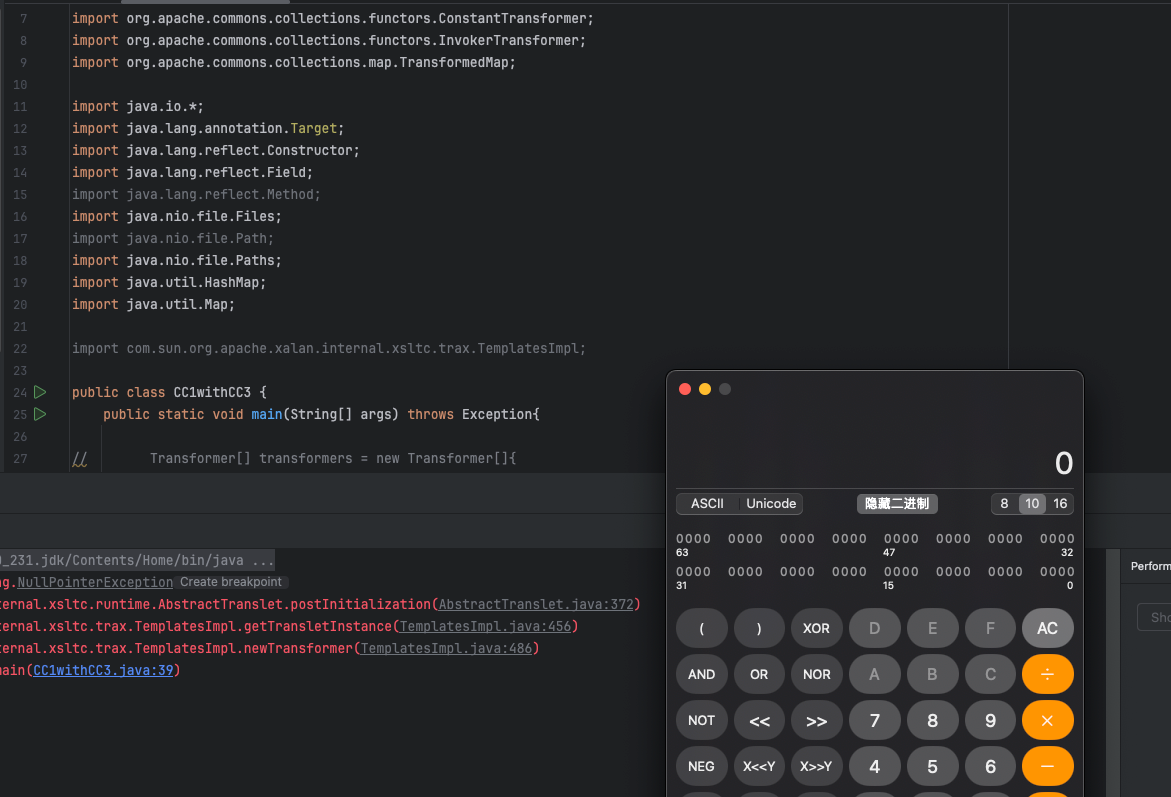Toggle binary bit group labeled 15
Image resolution: width=1171 pixels, height=797 pixels.
click(x=901, y=571)
